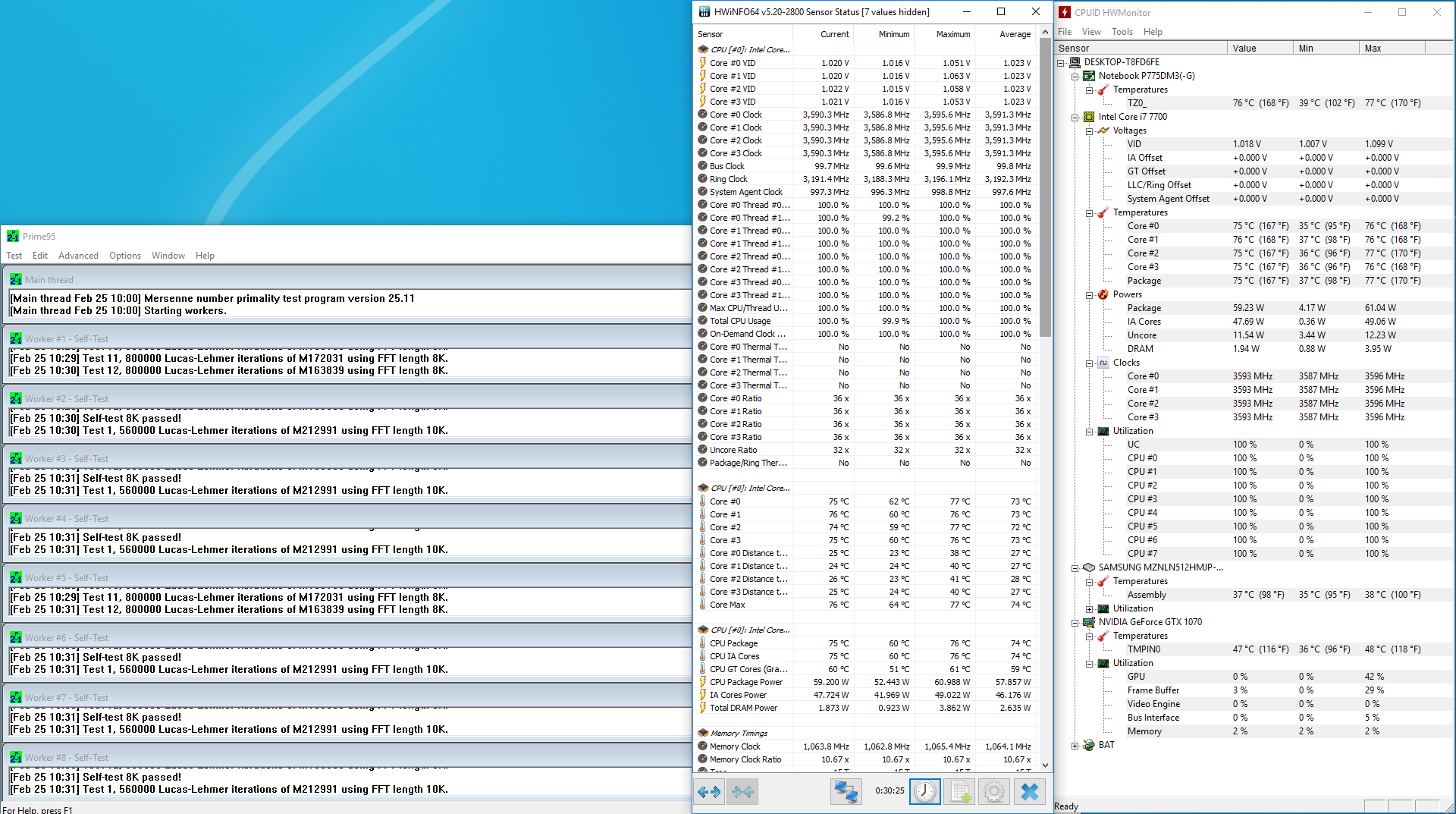Collapse Powers group in HWMonitor
1456x814 pixels.
[x=1089, y=295]
